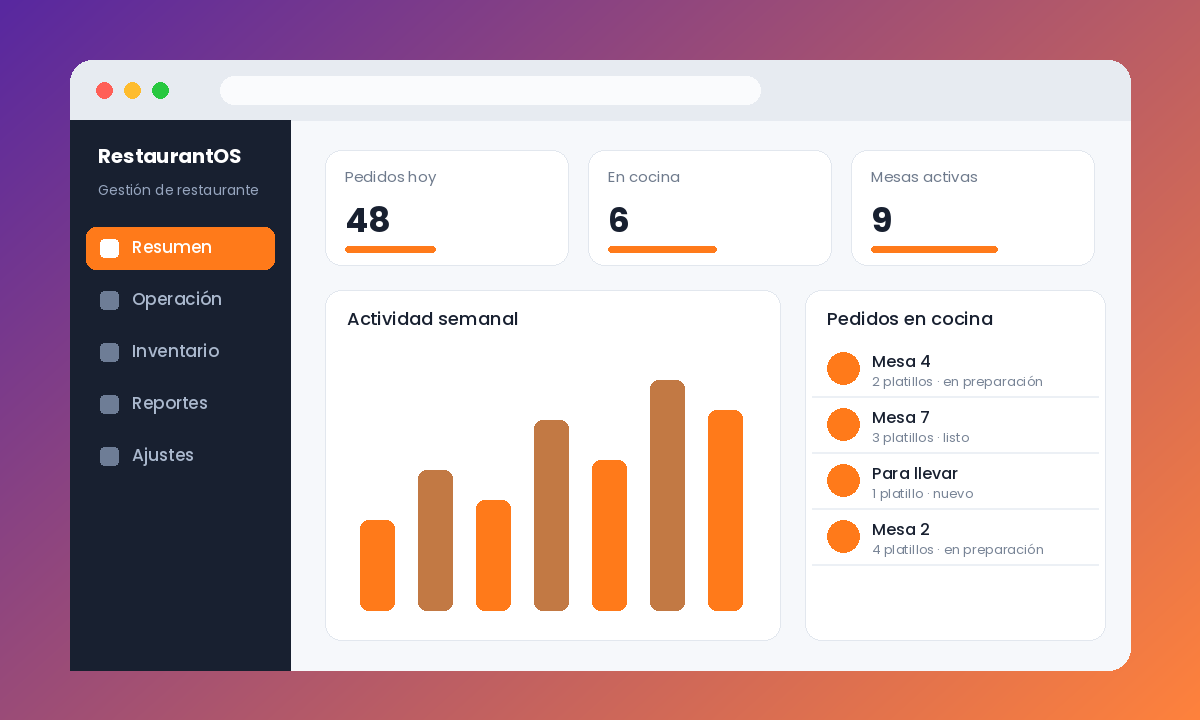Image resolution: width=1200 pixels, height=720 pixels.
Task: Click the Pedidos hoy progress bar
Action: pyautogui.click(x=390, y=250)
